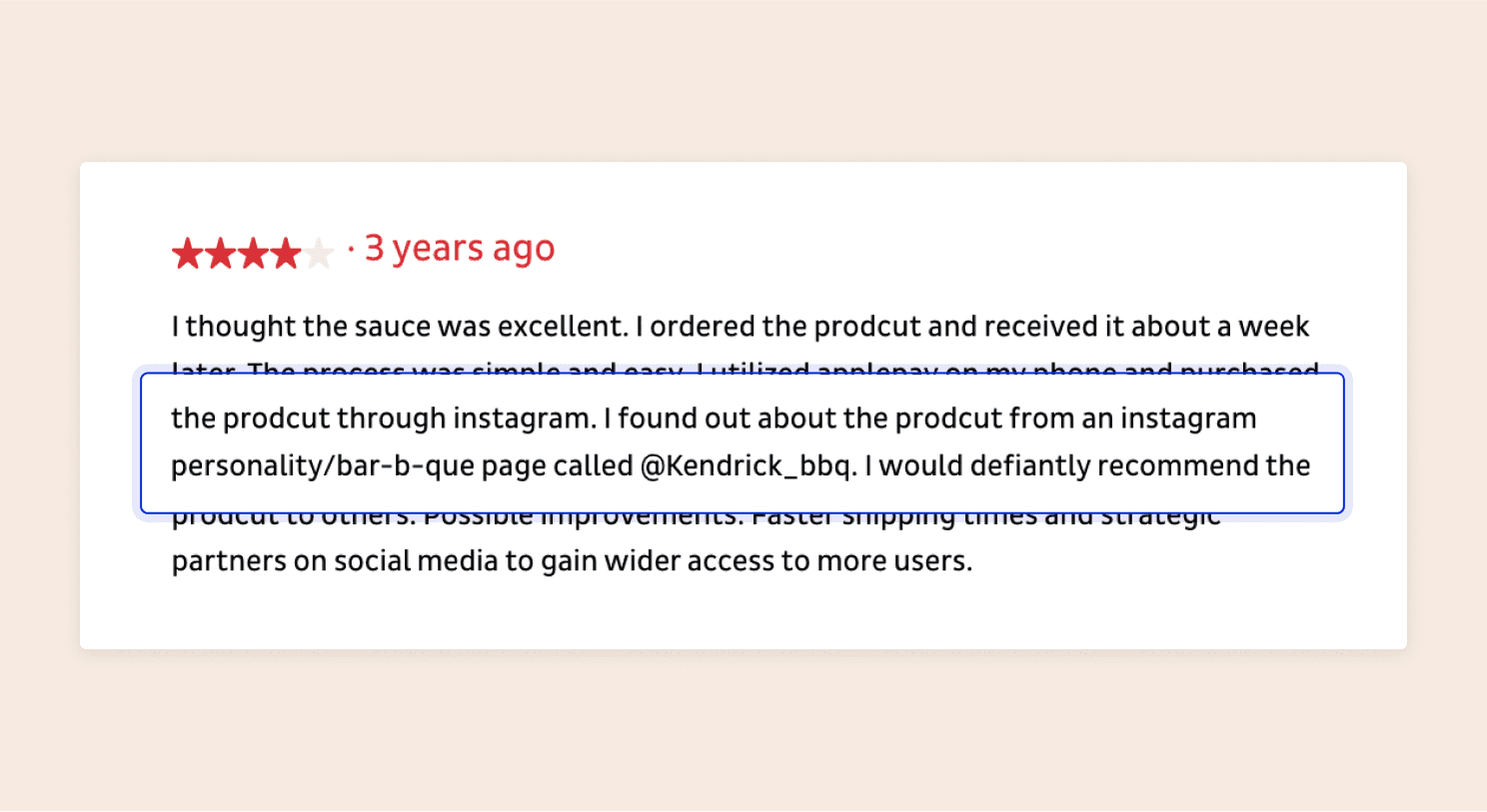This screenshot has width=1487, height=812.
Task: Click the empty fifth rating star
Action: (319, 254)
